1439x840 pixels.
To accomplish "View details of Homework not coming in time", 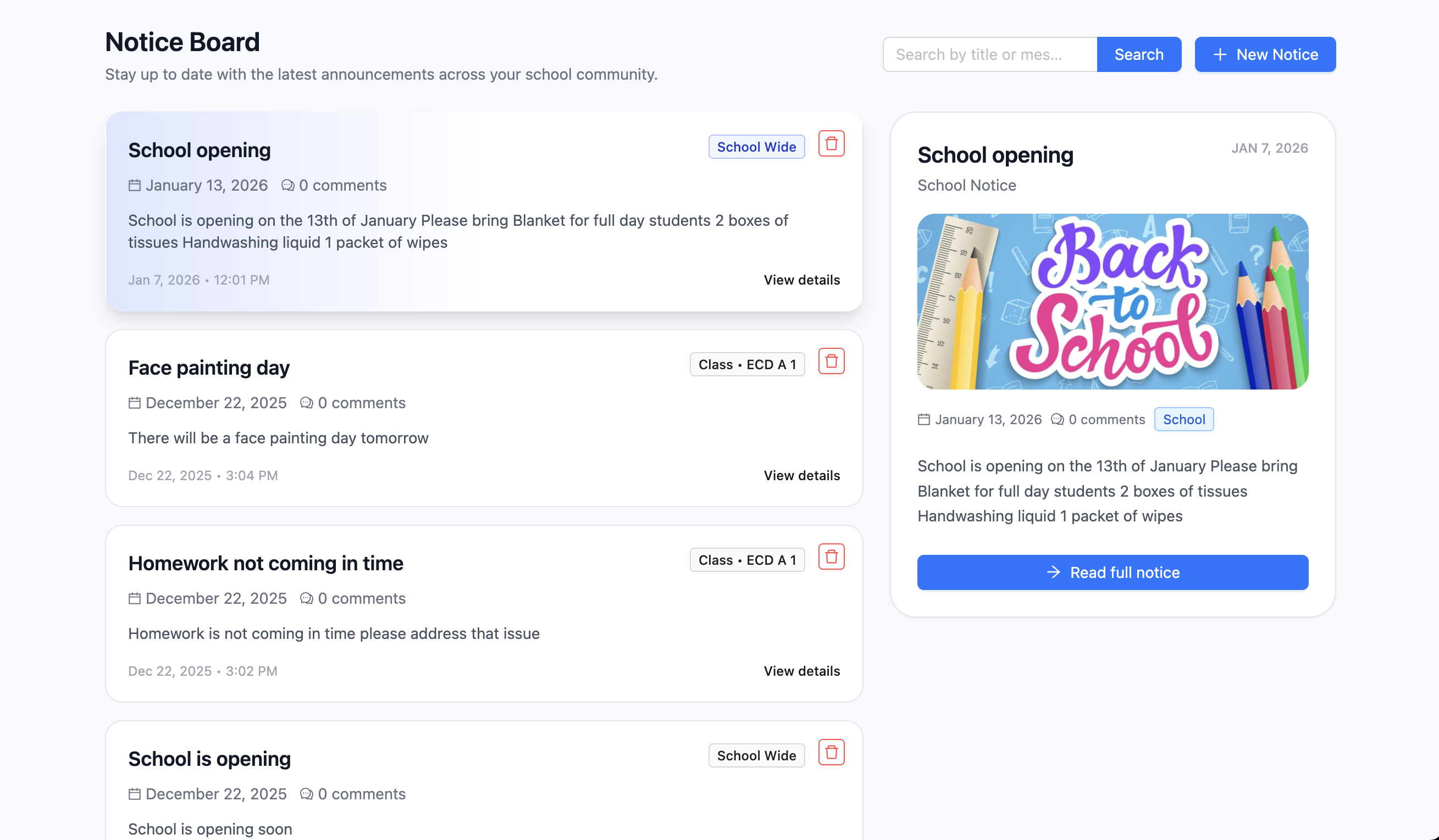I will 802,671.
